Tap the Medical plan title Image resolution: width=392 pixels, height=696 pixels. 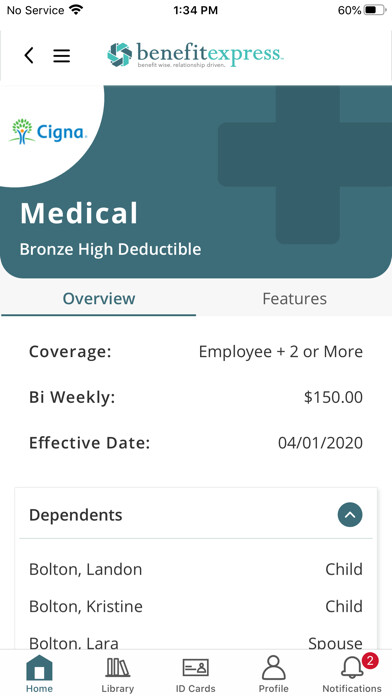[x=79, y=214]
